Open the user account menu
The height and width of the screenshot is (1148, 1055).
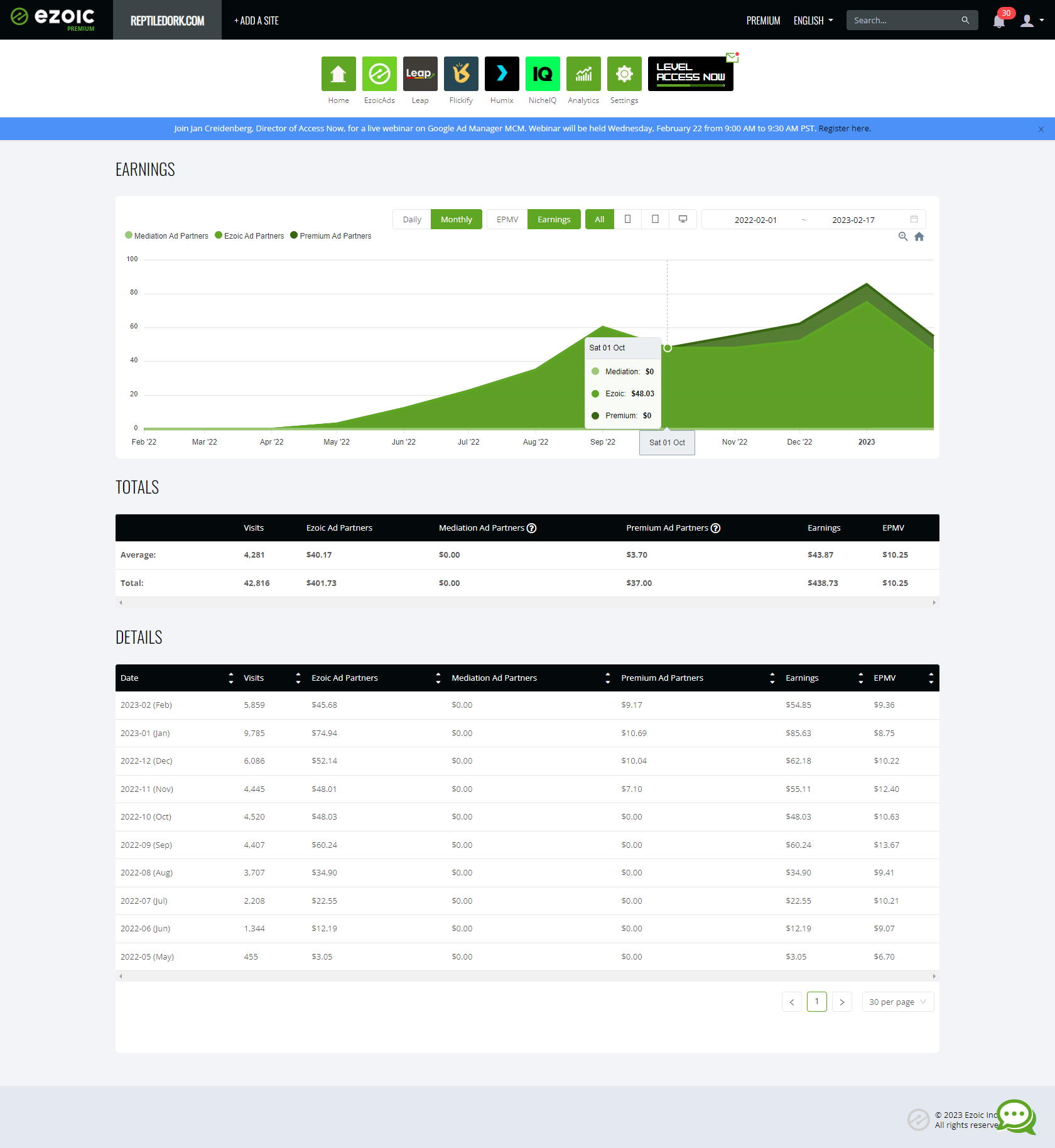pos(1032,21)
